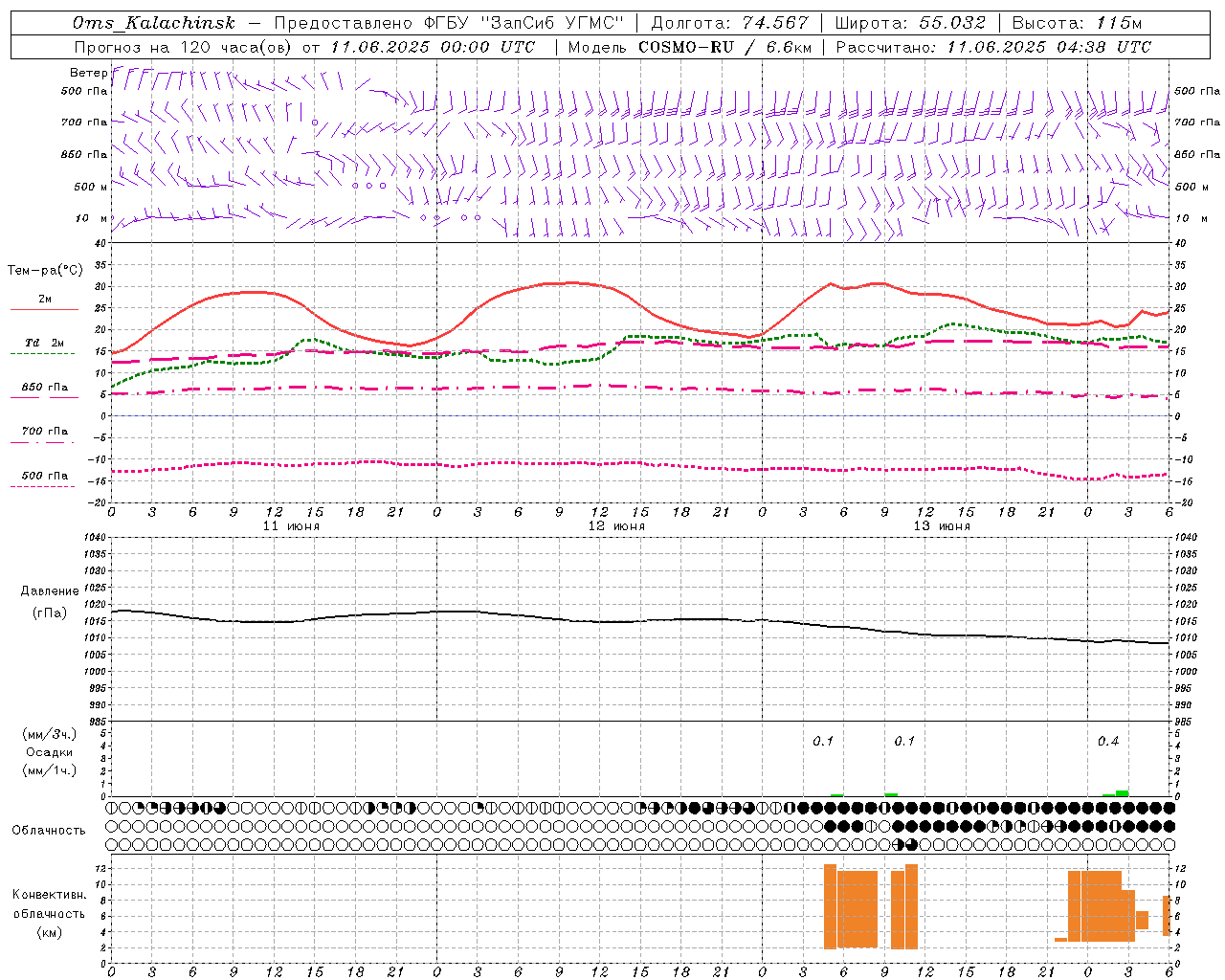
Task: Click the green precipitation bar below 0.4
Action: point(1122,793)
